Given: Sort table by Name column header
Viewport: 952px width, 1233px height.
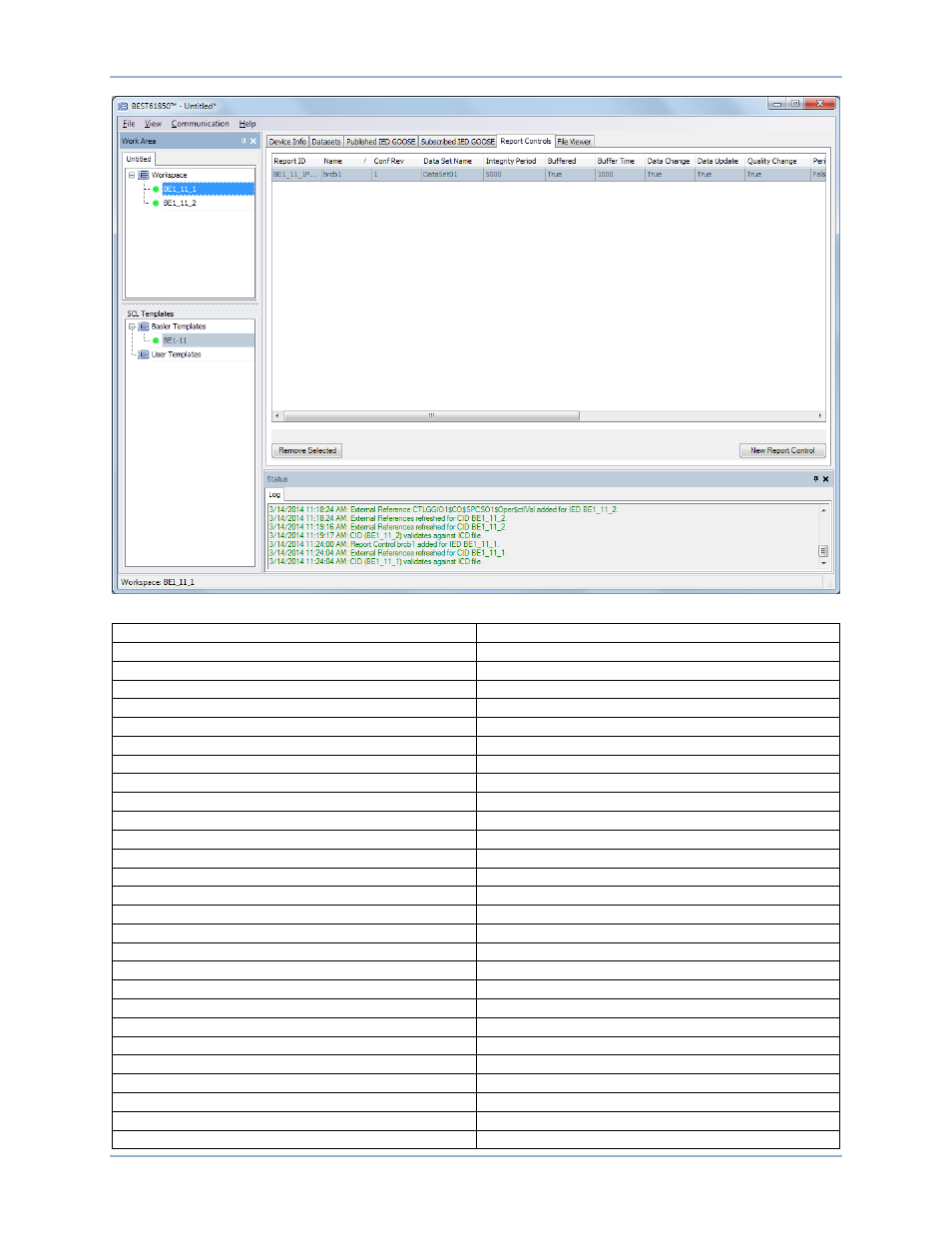Looking at the screenshot, I should [x=333, y=161].
